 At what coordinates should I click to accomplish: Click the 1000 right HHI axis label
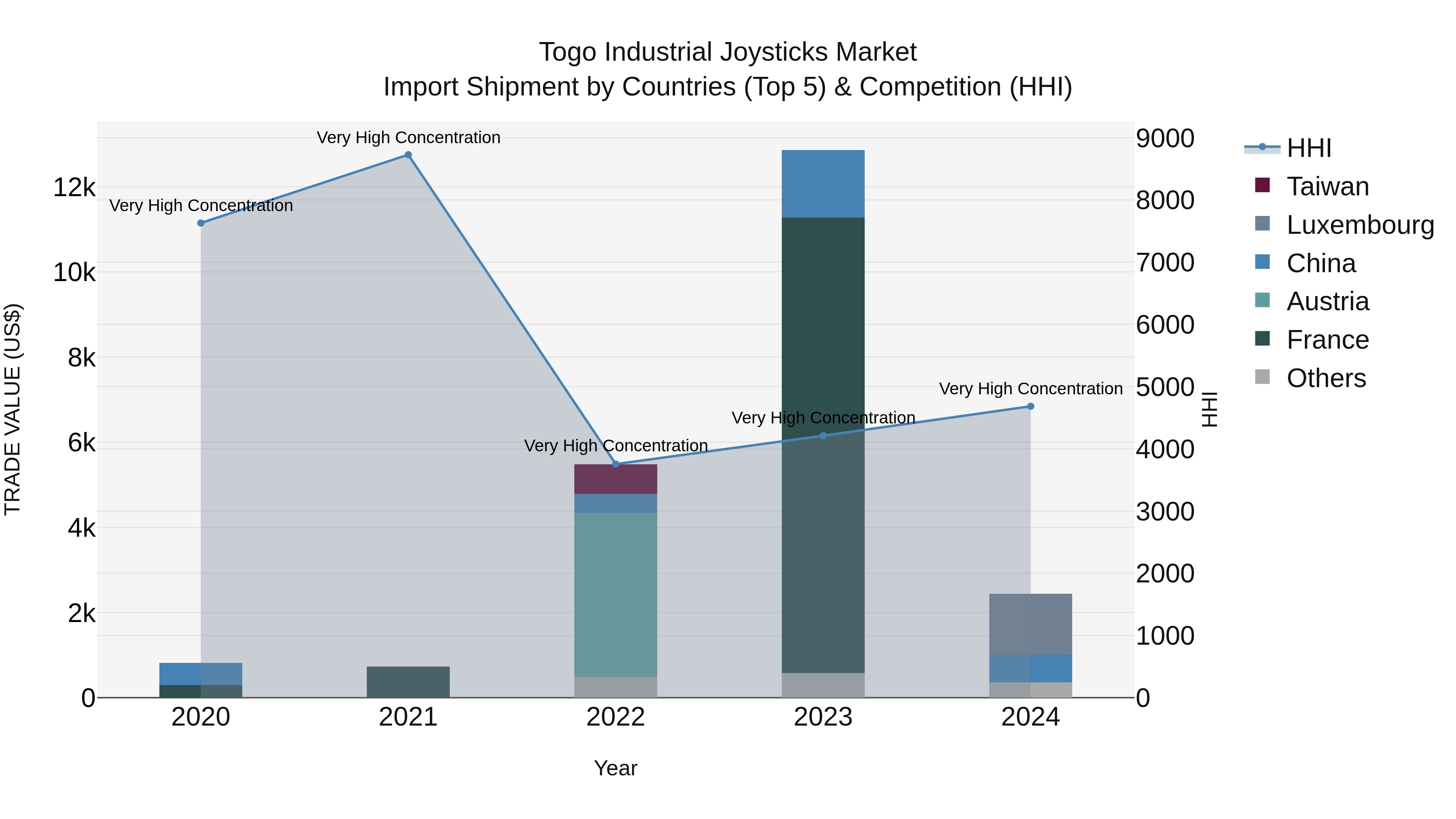point(1165,636)
